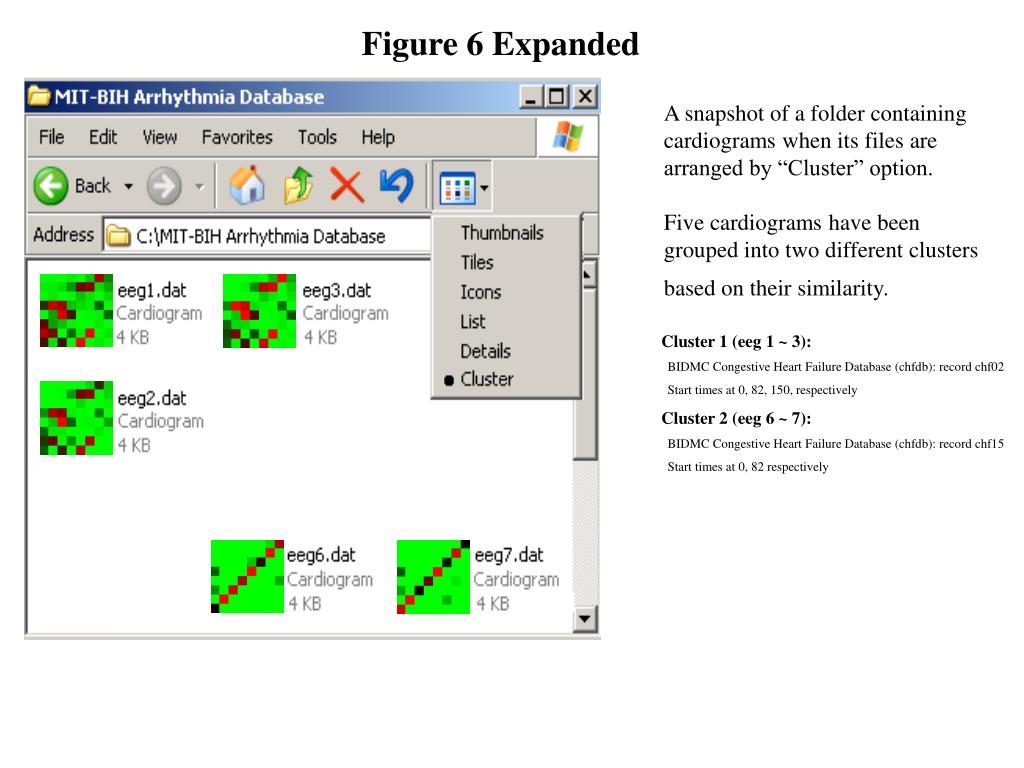Click the scrollbar down arrow
The width and height of the screenshot is (1024, 768).
[x=584, y=618]
